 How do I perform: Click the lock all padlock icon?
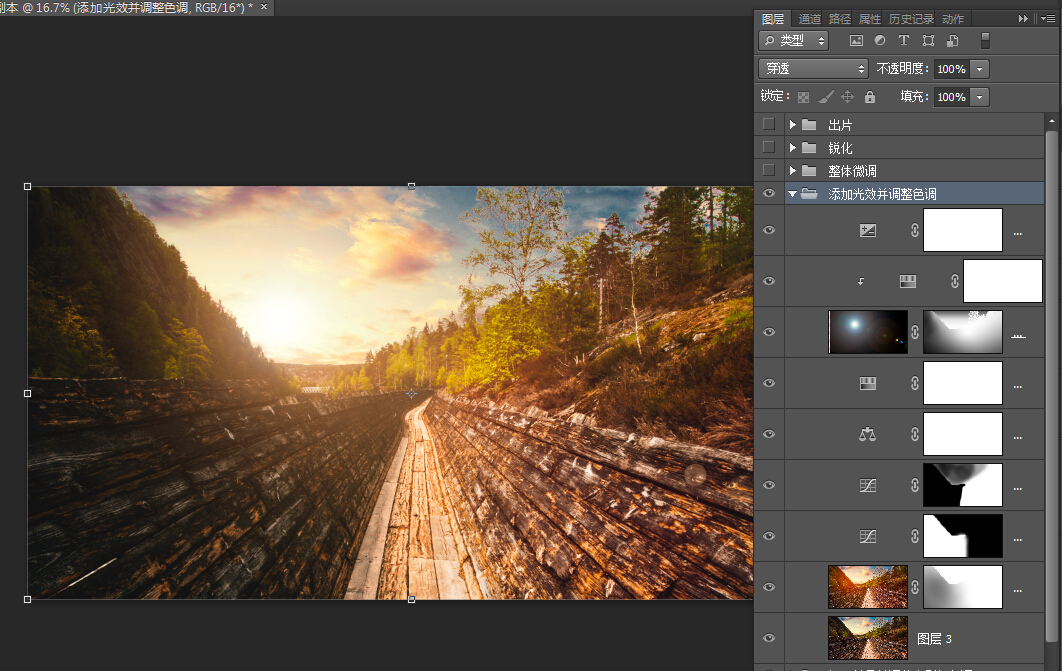(870, 97)
